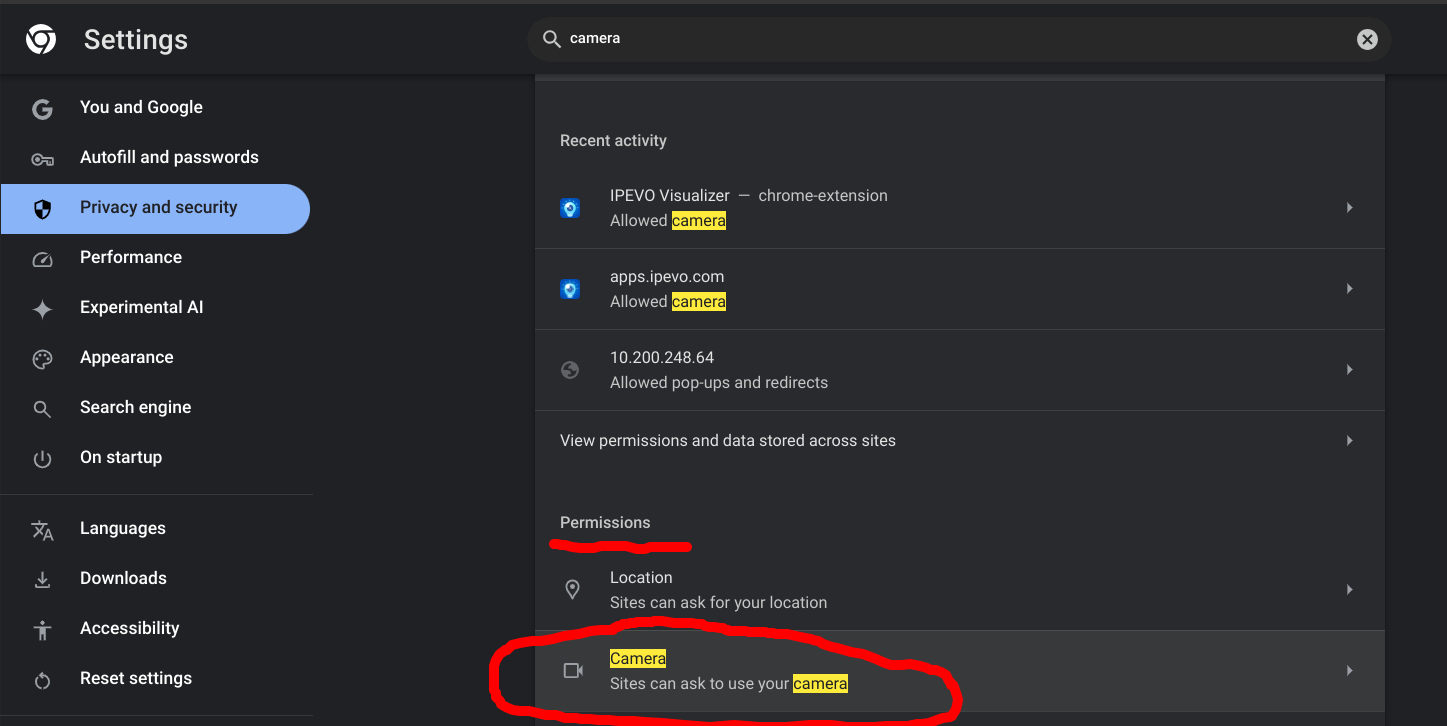Open Autofill and passwords settings

[169, 157]
